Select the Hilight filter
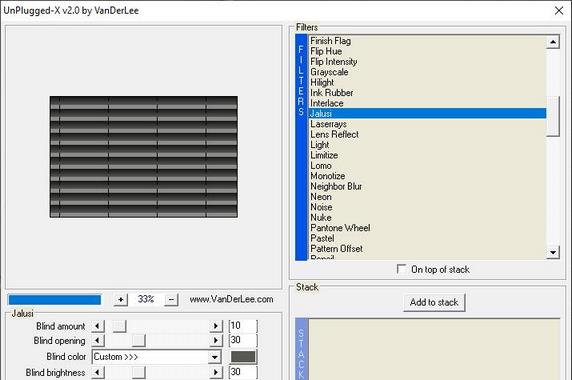 point(427,82)
